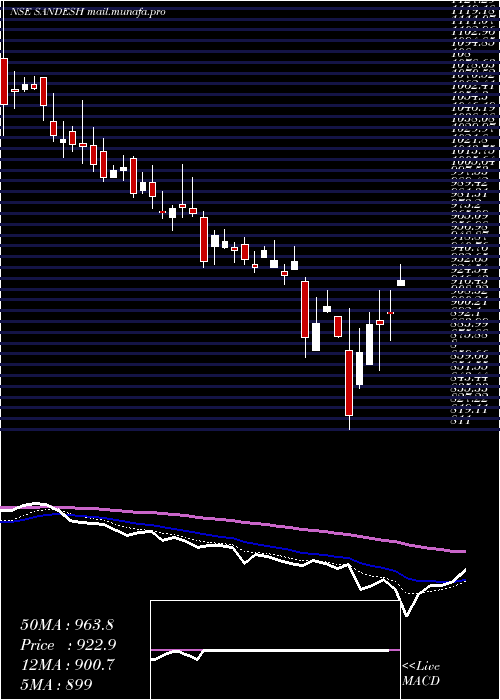The height and width of the screenshot is (700, 500).
Task: Click the 892.1 price axis label
Action: (466, 313)
